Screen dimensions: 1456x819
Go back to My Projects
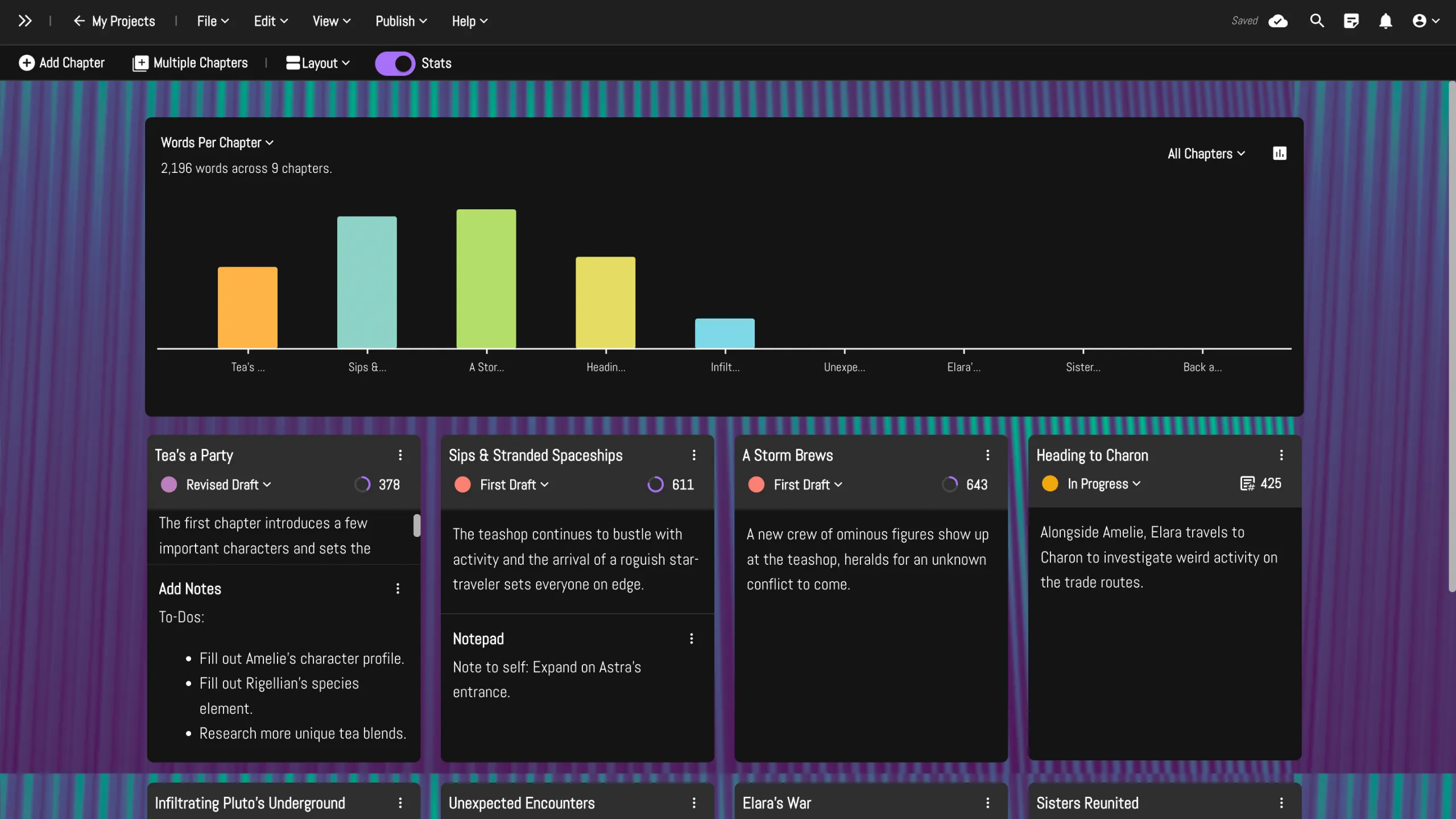tap(114, 21)
